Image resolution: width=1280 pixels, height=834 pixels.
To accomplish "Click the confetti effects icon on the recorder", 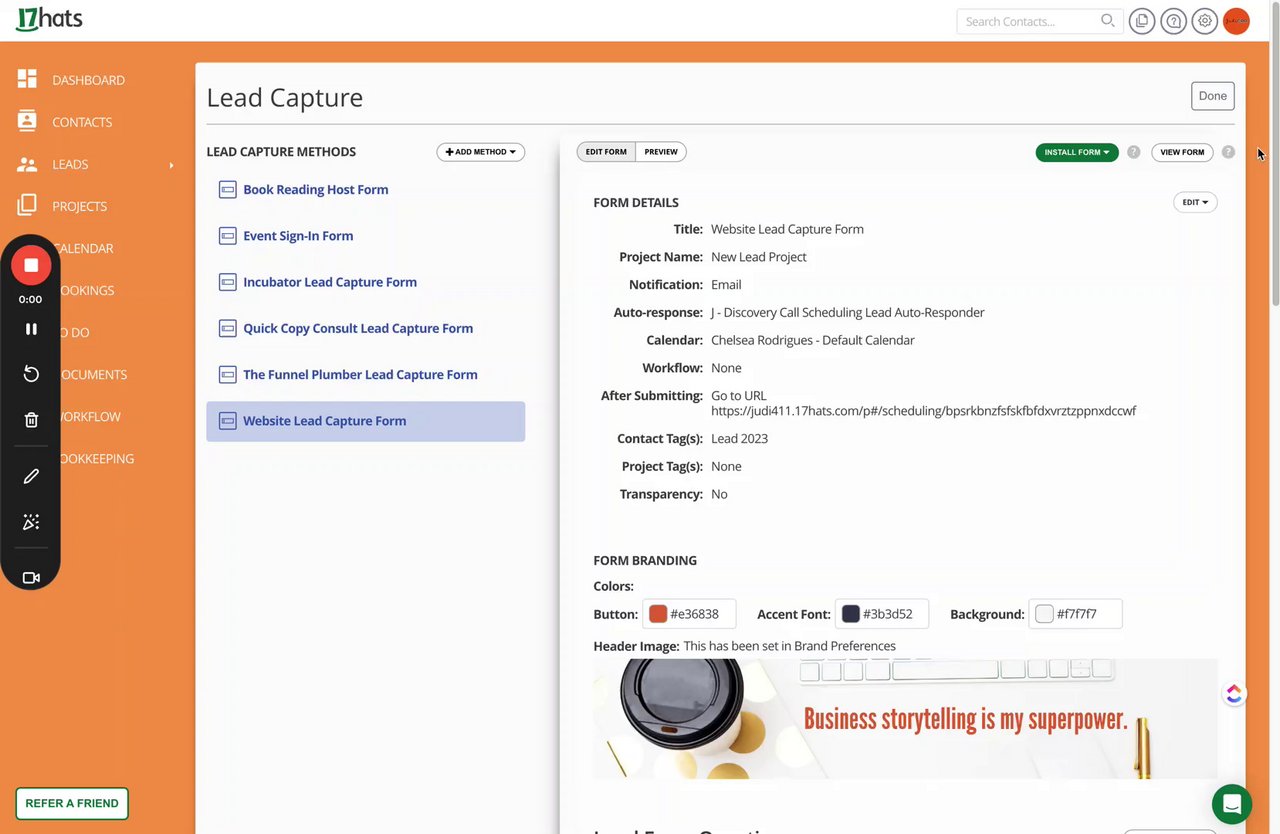I will 31,522.
